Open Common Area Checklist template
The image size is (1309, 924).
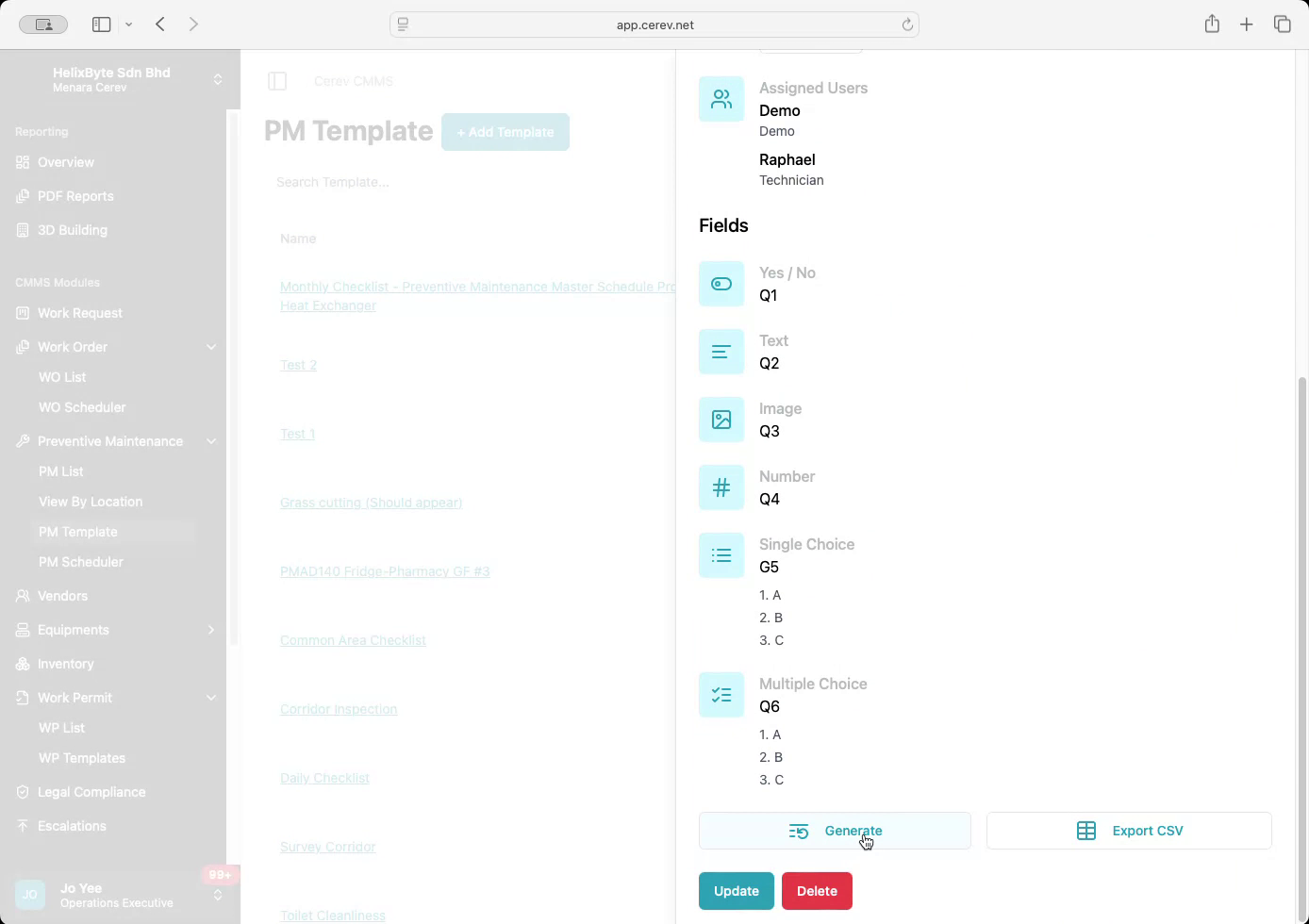click(x=353, y=640)
